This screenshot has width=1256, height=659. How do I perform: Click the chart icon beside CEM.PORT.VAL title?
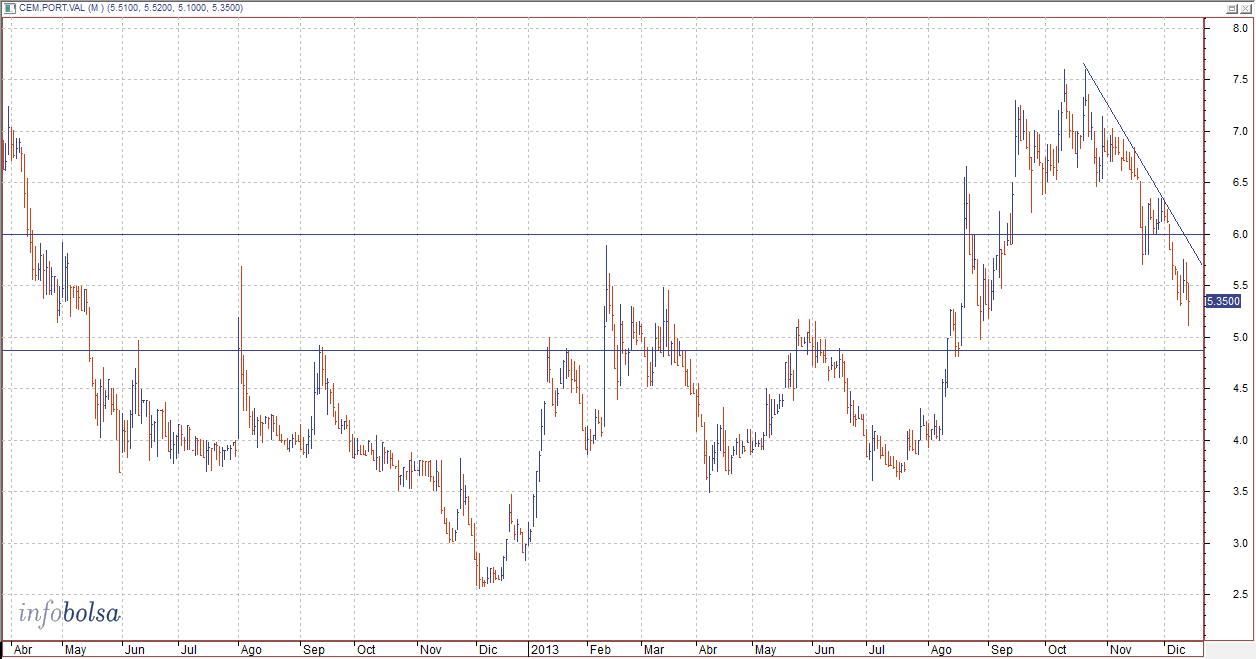tap(9, 7)
